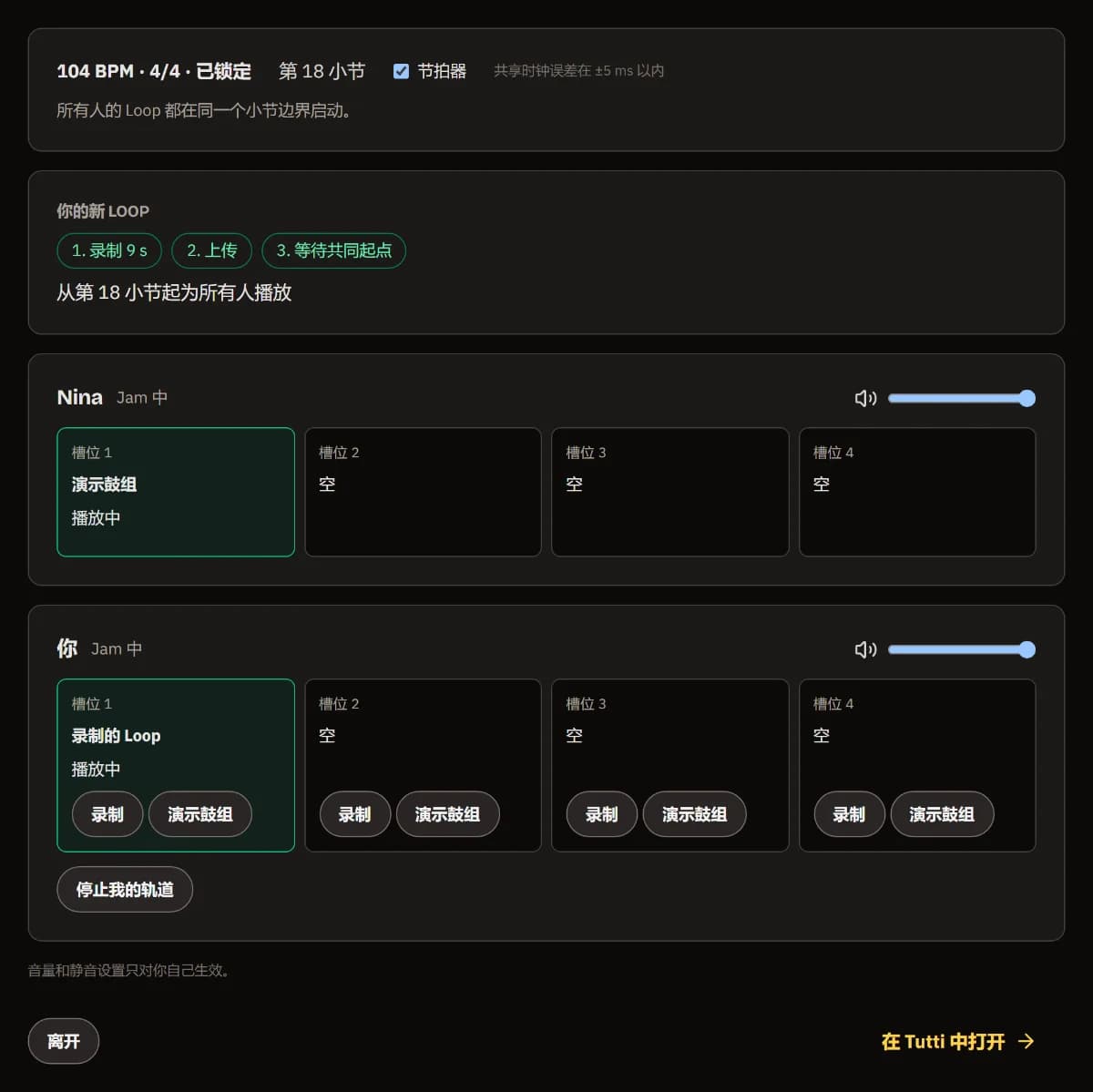Mute Nina's track with the speaker icon
This screenshot has height=1092, width=1093.
(x=865, y=398)
